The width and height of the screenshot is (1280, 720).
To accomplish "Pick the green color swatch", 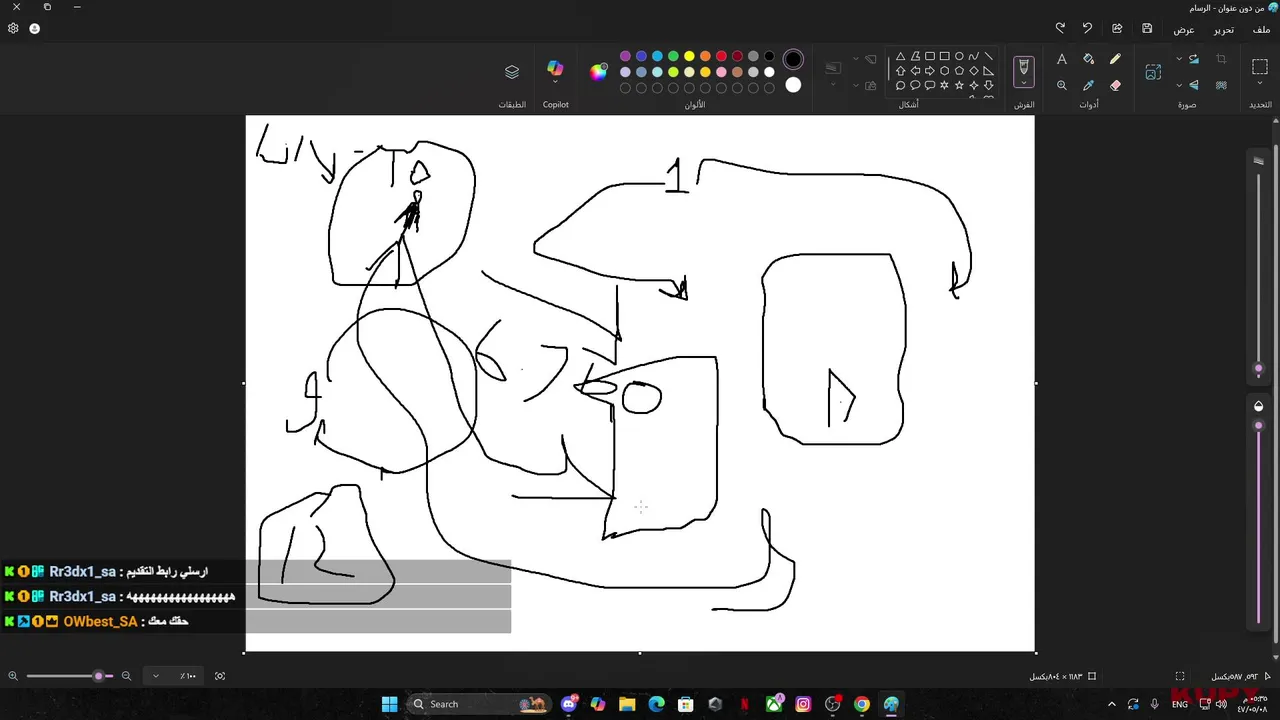I will 673,56.
